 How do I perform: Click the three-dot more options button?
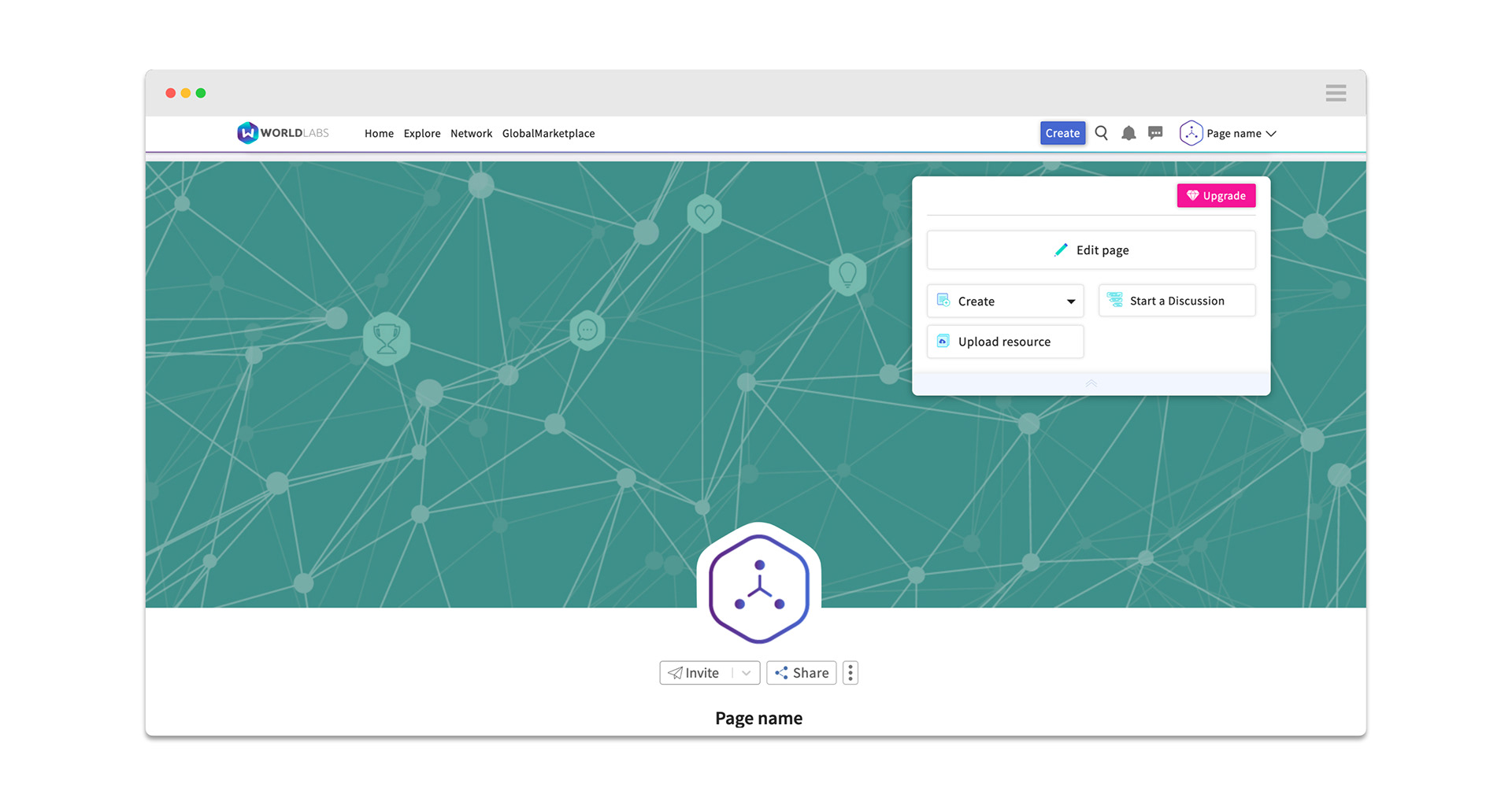pyautogui.click(x=850, y=673)
